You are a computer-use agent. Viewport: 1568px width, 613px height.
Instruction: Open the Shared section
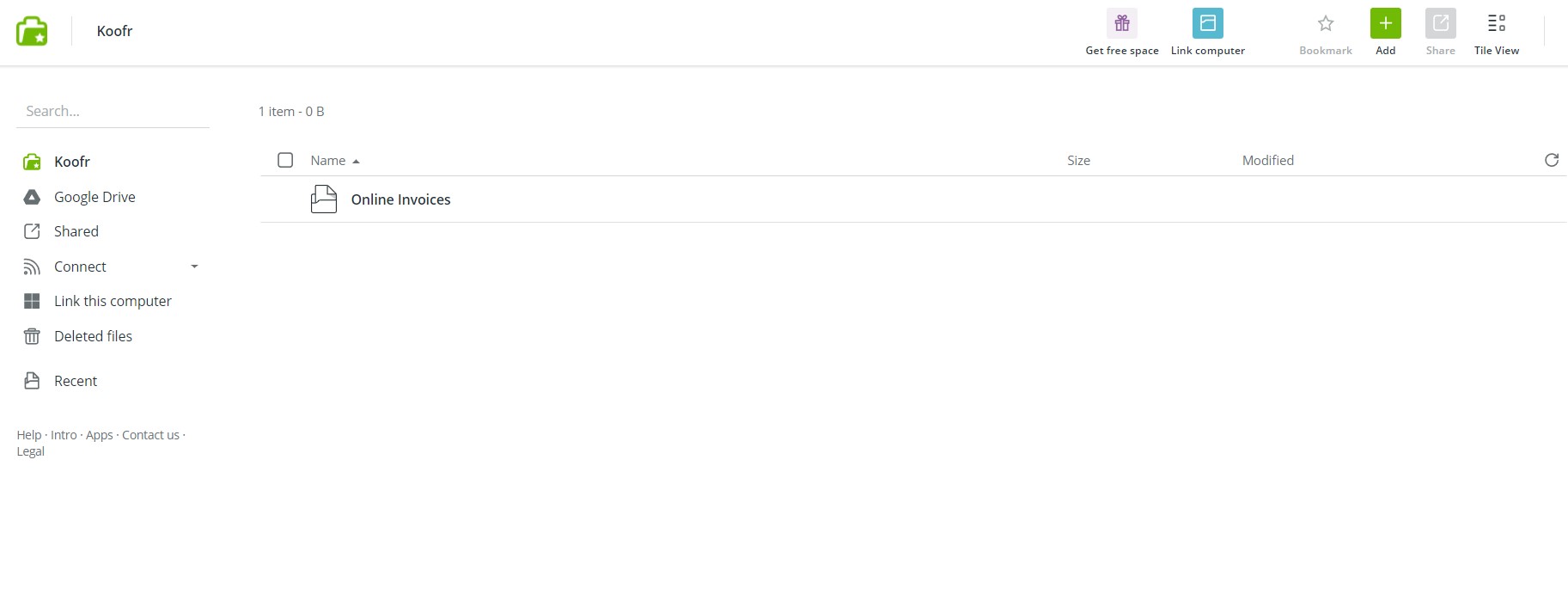pyautogui.click(x=76, y=231)
